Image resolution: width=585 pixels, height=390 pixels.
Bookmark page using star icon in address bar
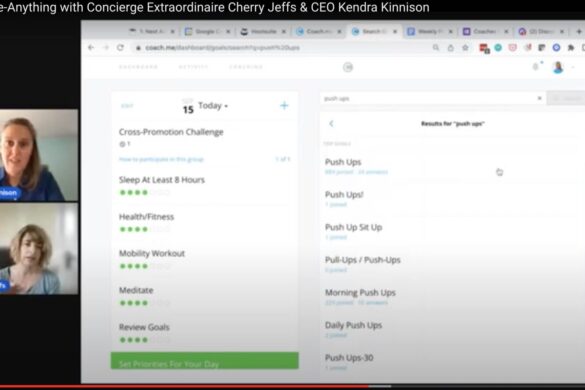(465, 48)
